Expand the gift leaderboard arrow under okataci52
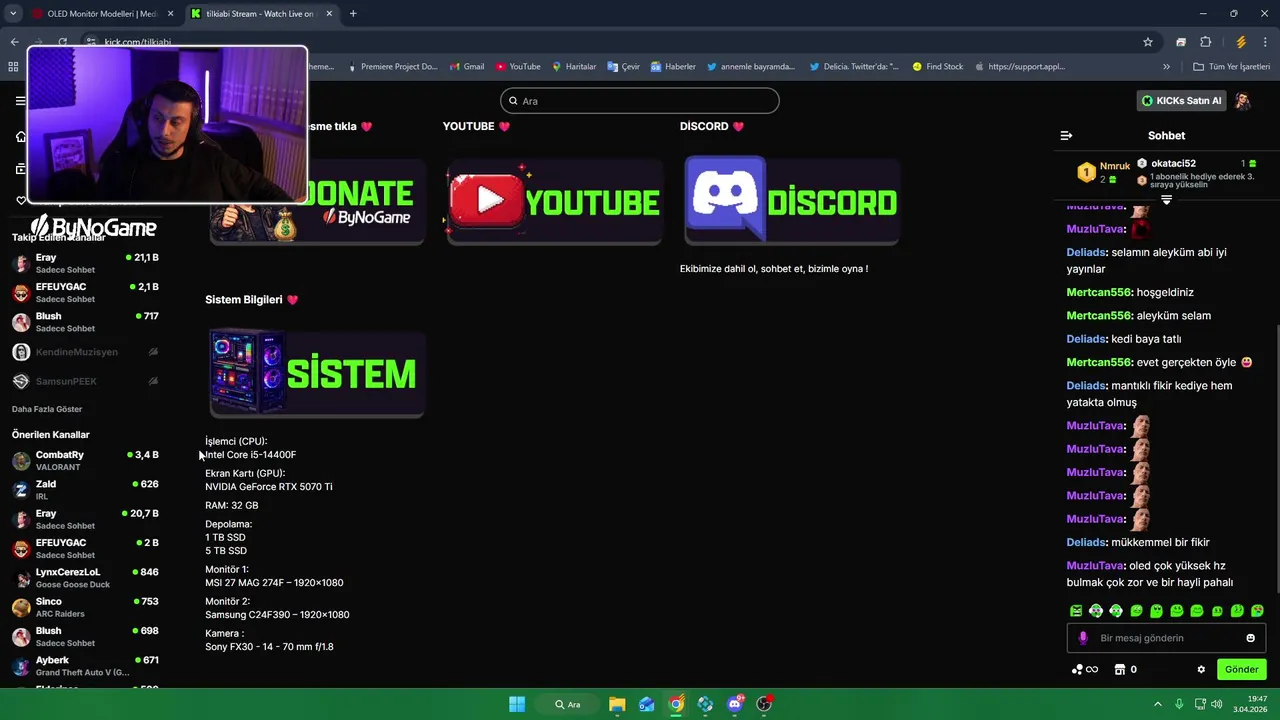This screenshot has height=720, width=1280. pyautogui.click(x=1166, y=200)
